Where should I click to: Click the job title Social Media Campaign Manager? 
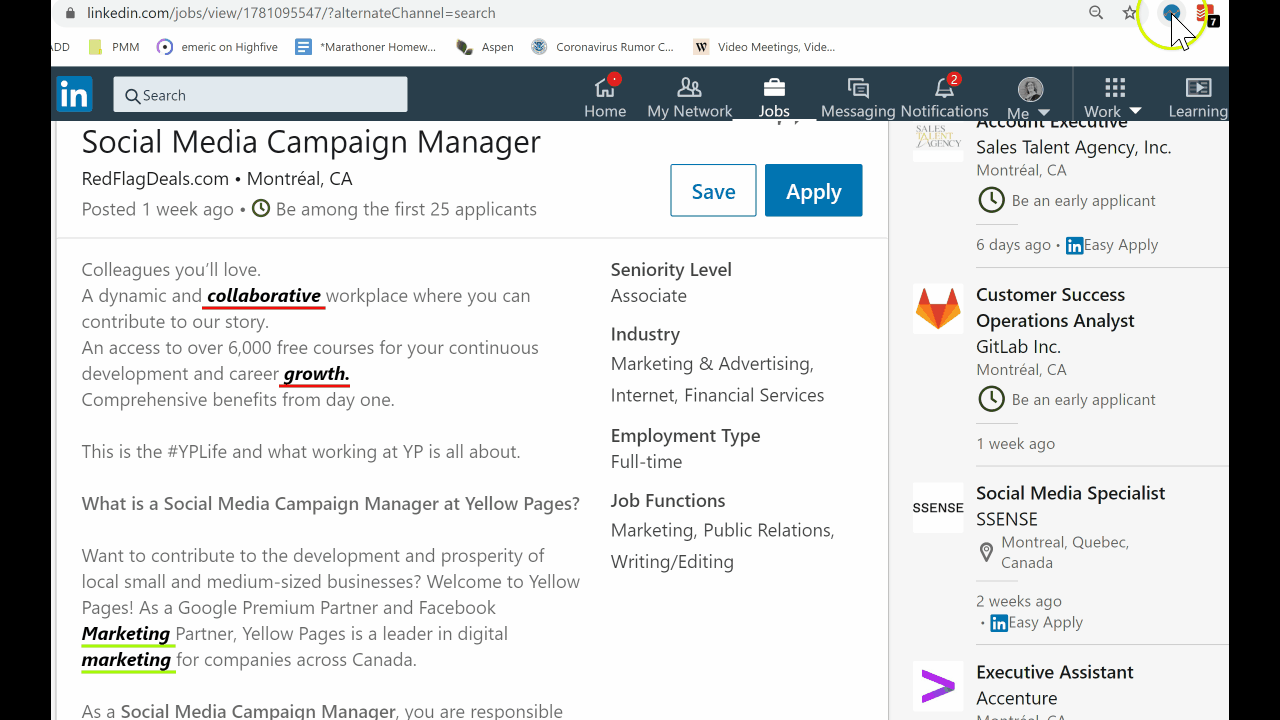coord(311,142)
